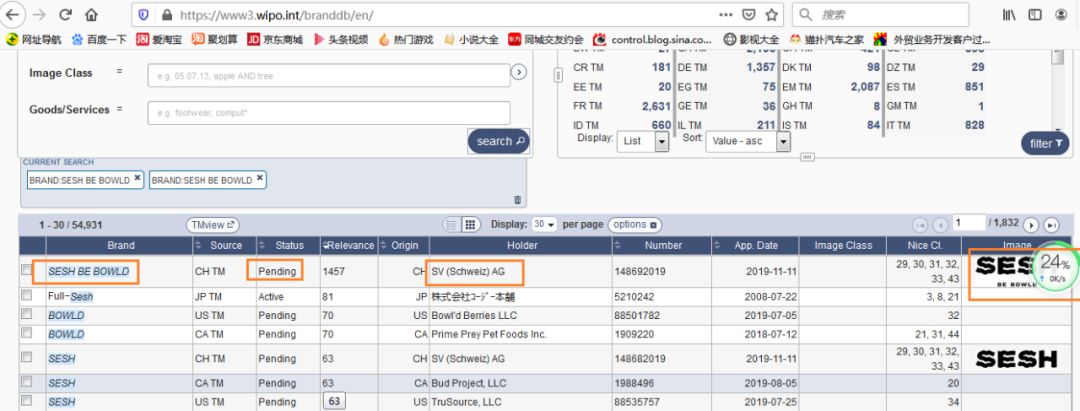Check the Bud Project, LLC row box
Screen dimensions: 1080x411
[x=27, y=381]
